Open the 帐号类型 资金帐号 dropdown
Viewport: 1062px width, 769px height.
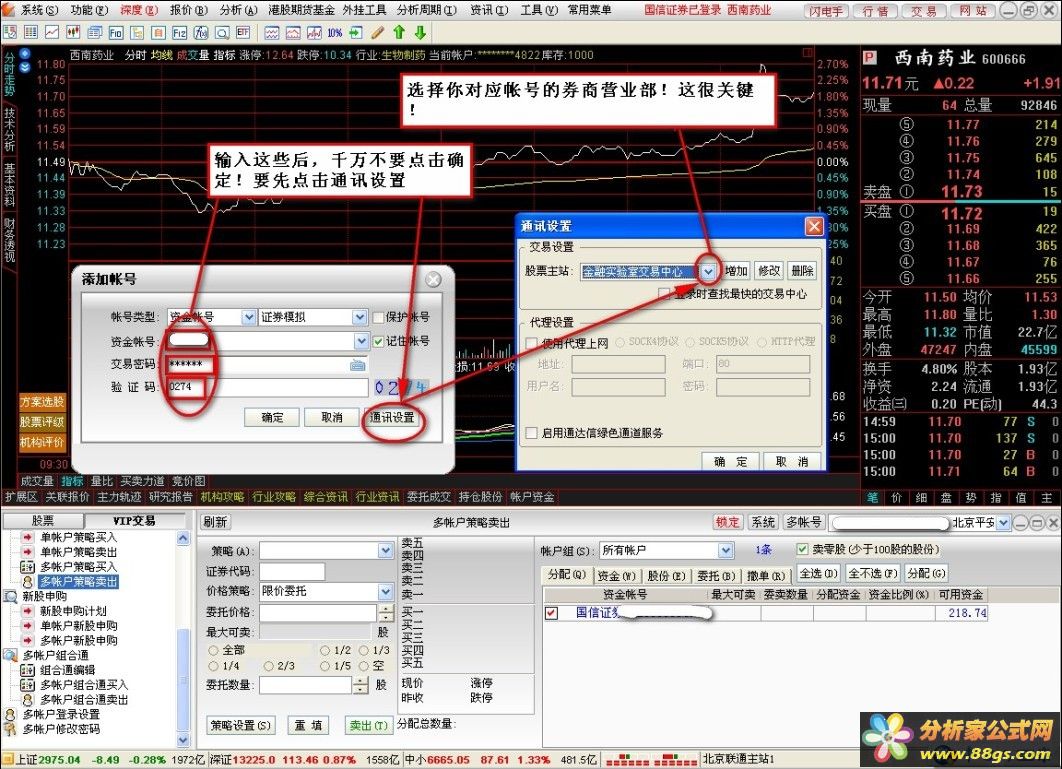click(249, 317)
